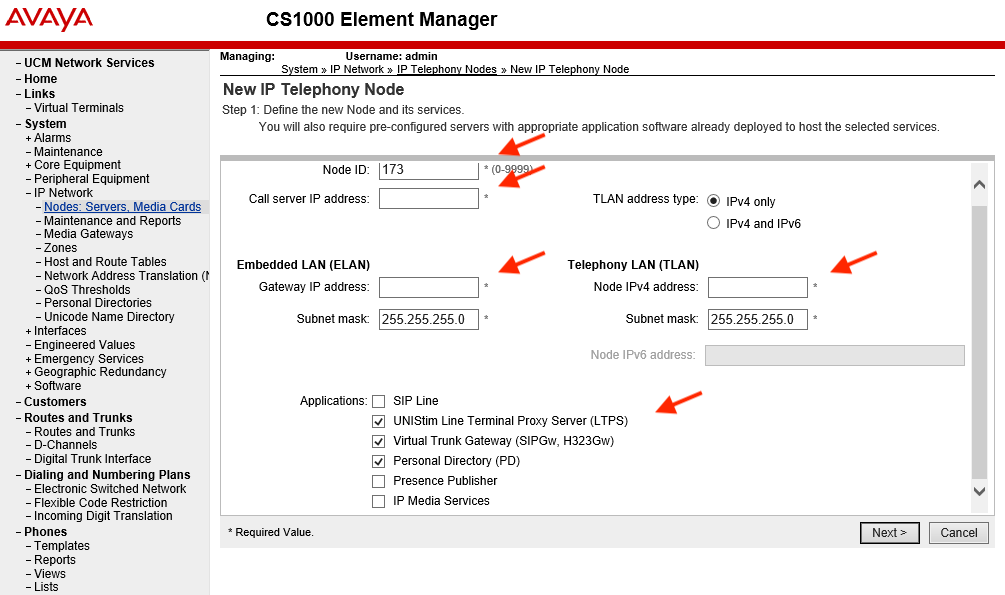Open Zones item

tap(60, 248)
